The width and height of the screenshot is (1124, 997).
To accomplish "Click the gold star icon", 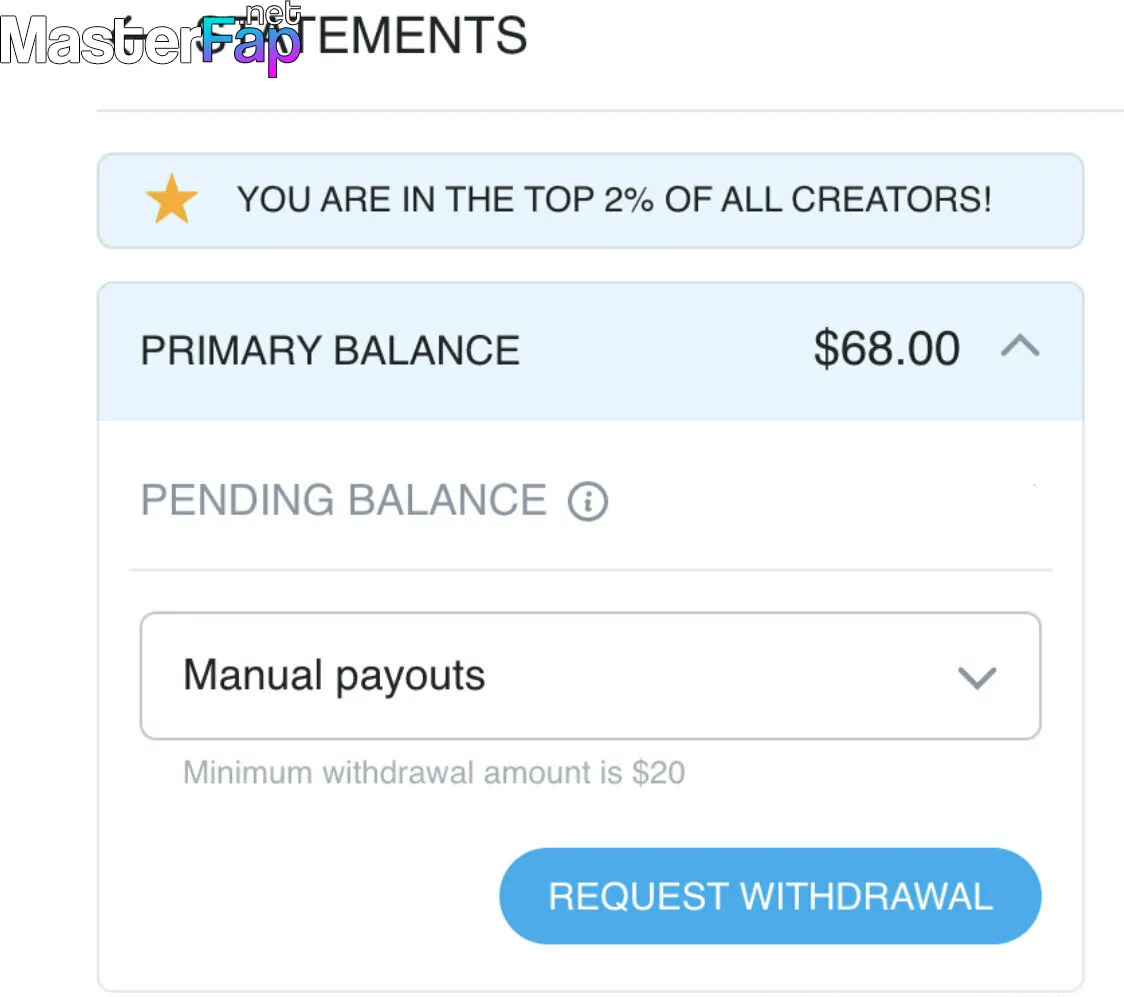I will tap(171, 201).
